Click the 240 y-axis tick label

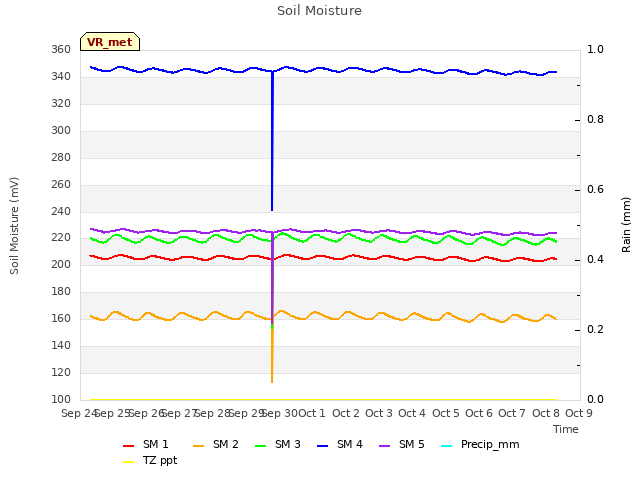click(x=61, y=211)
